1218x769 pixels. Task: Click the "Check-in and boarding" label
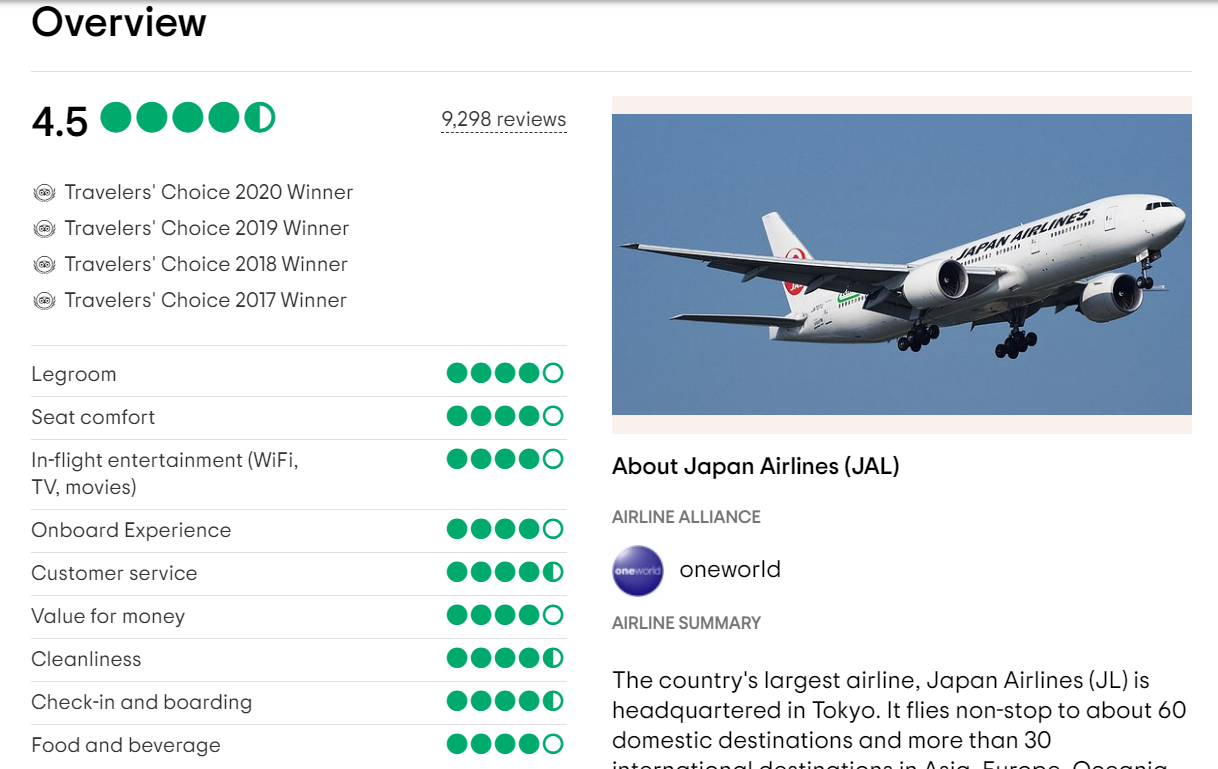pyautogui.click(x=141, y=702)
